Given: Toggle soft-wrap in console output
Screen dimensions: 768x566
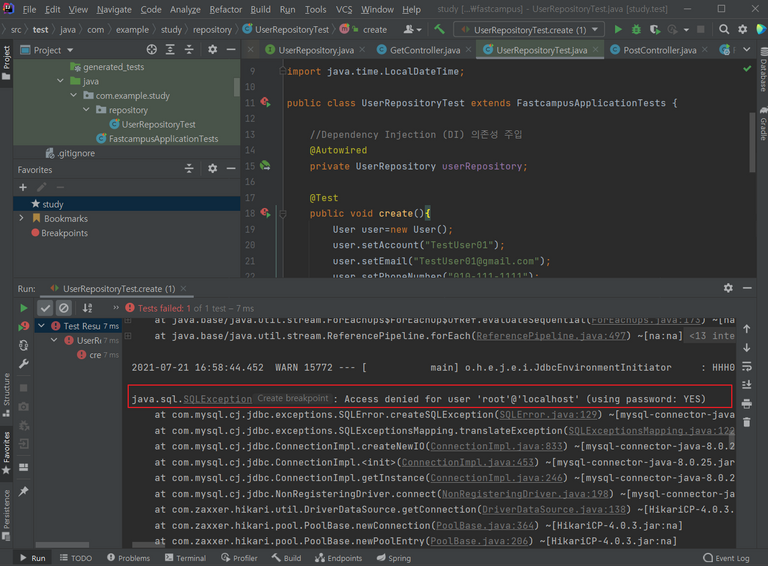Looking at the screenshot, I should [746, 366].
